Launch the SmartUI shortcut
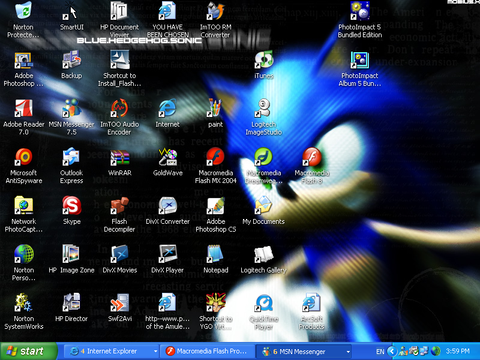The width and height of the screenshot is (480, 360). 71,12
